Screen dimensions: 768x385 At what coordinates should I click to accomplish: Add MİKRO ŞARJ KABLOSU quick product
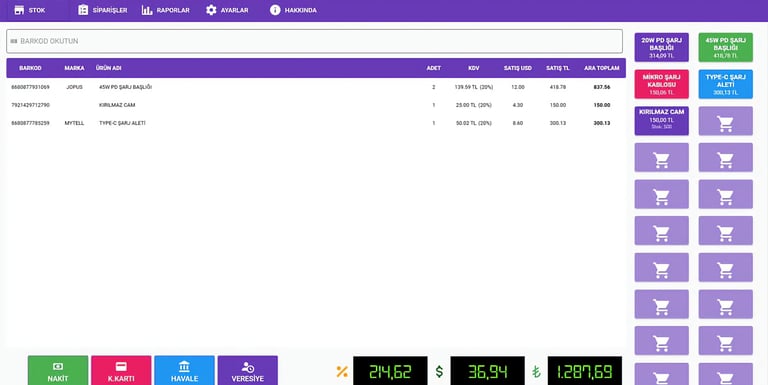661,84
